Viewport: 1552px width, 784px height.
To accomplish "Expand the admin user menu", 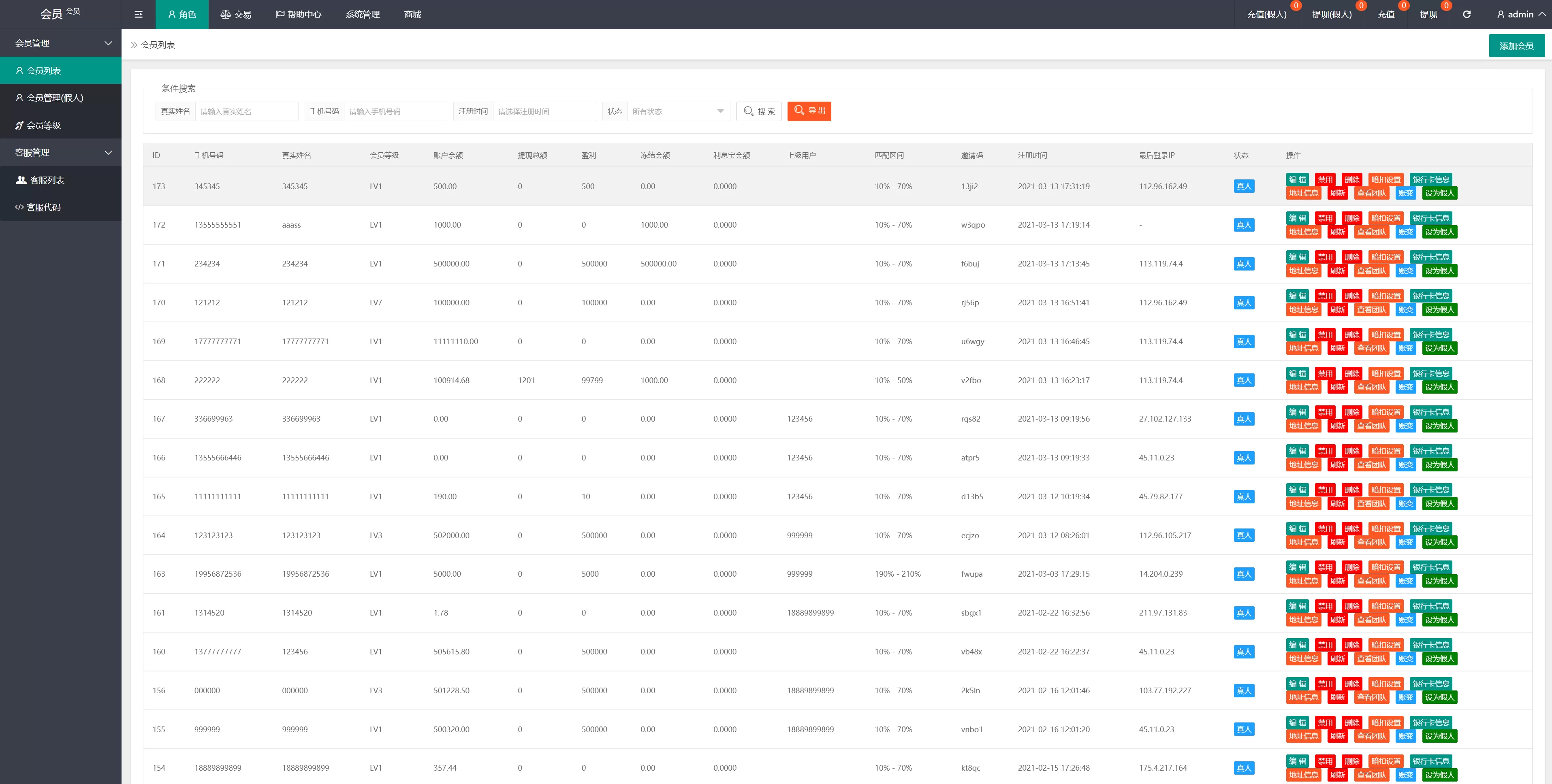I will click(x=1520, y=15).
